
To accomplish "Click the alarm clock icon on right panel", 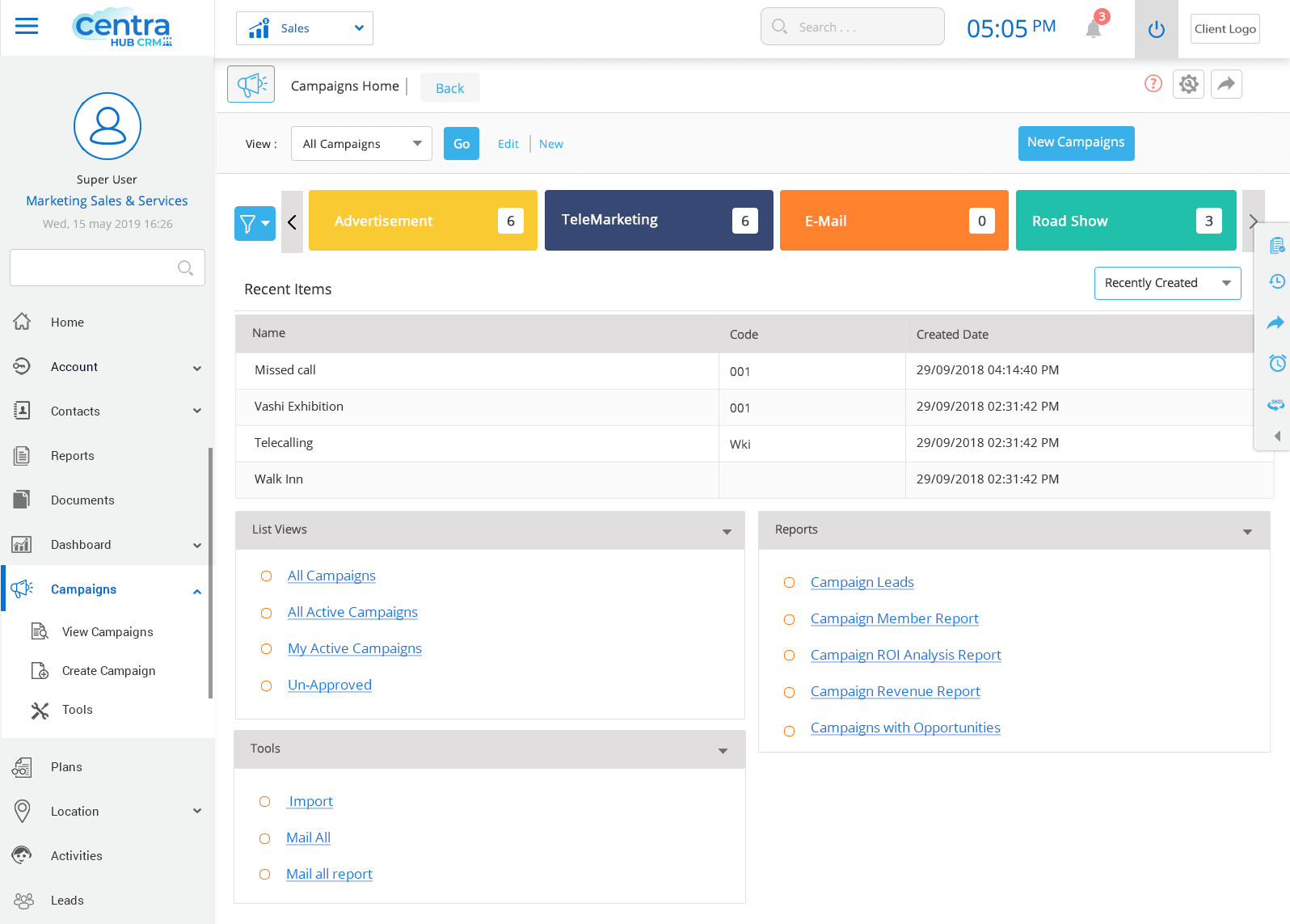I will (x=1276, y=363).
